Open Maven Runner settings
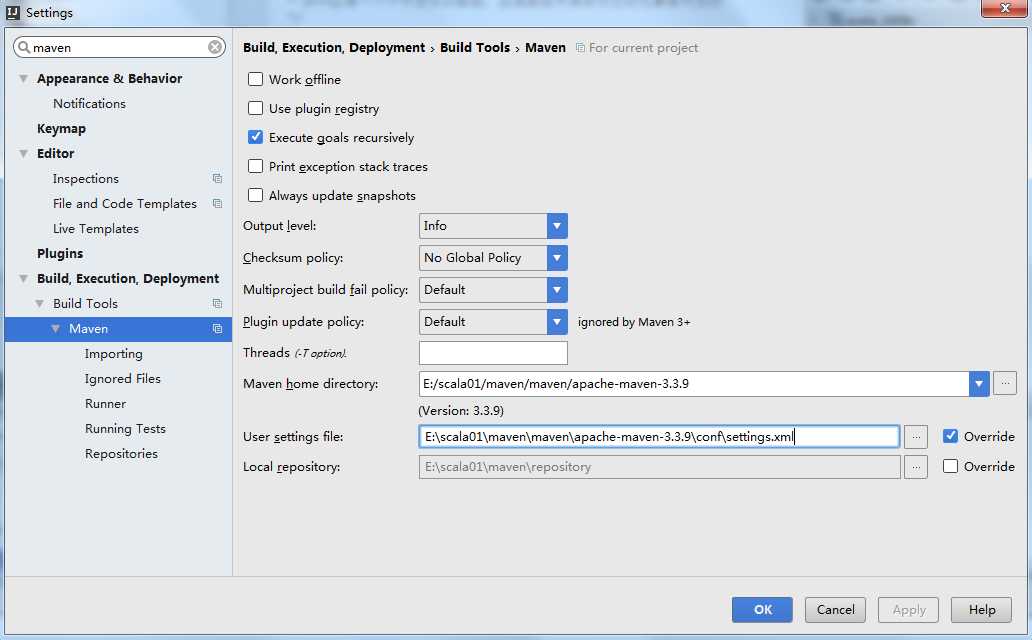Screen dimensions: 1032x640 (105, 404)
